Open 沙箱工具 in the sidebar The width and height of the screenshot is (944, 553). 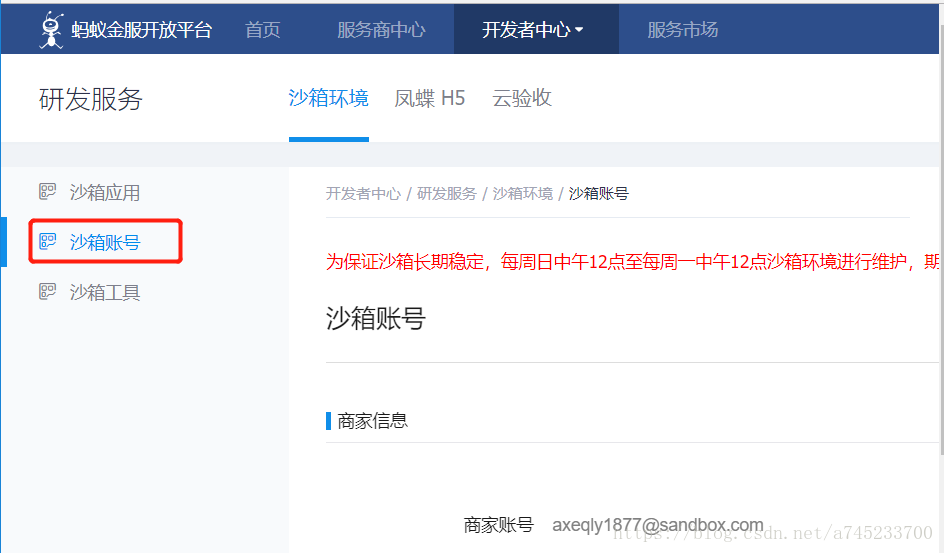click(x=105, y=292)
